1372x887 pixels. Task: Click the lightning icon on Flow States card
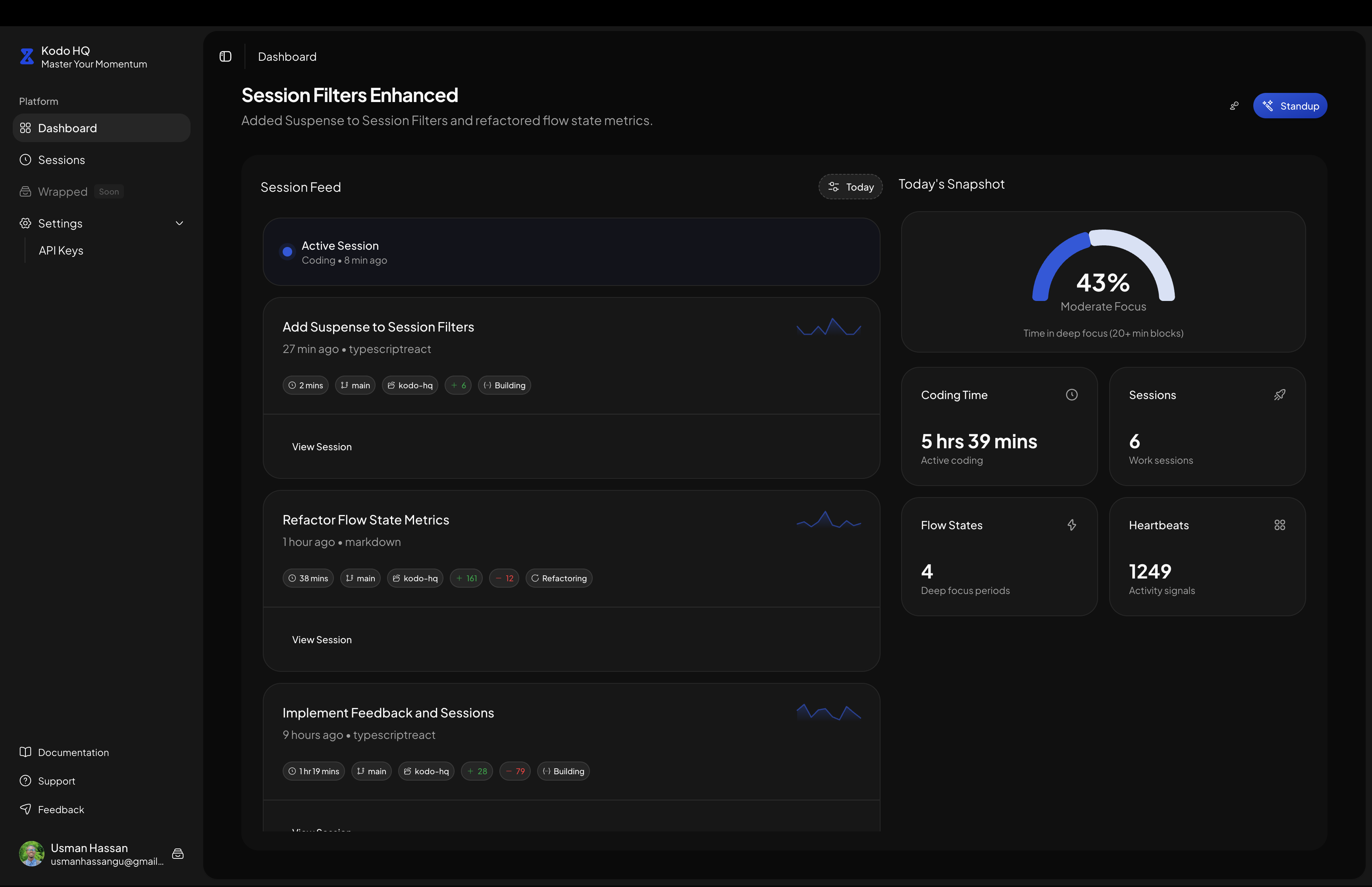1071,525
